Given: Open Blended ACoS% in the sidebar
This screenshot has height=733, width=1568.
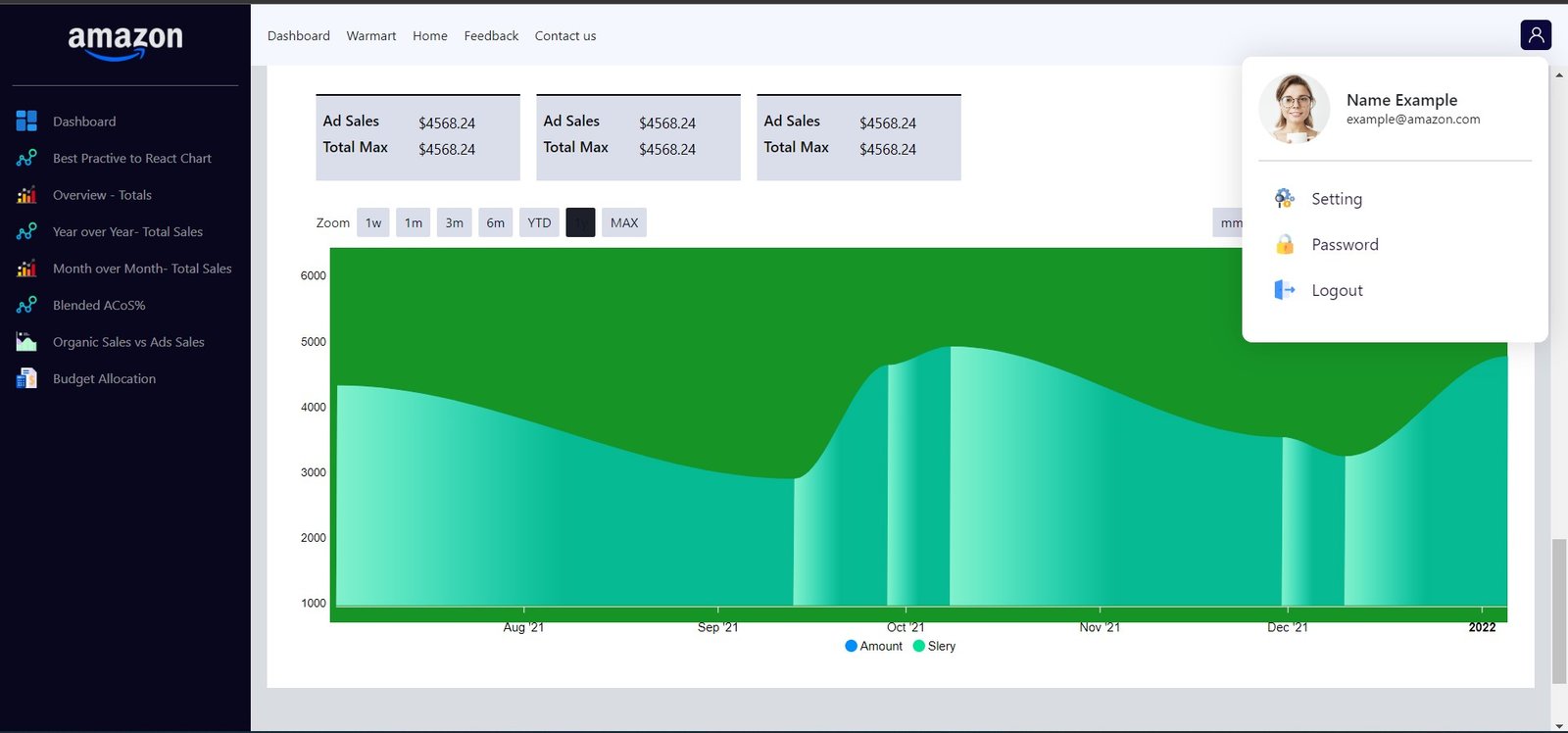Looking at the screenshot, I should click(99, 306).
